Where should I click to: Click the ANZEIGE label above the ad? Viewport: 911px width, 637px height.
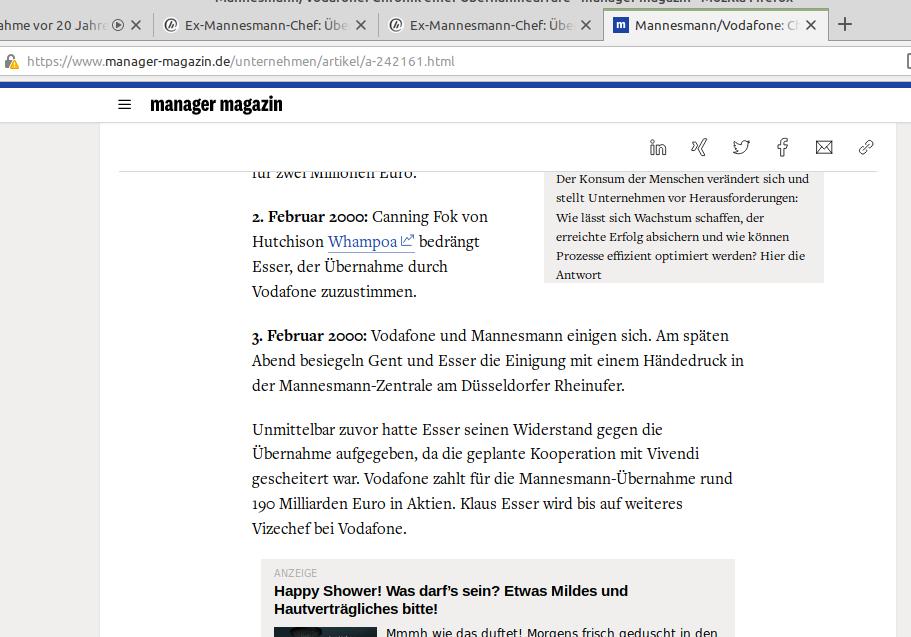296,573
